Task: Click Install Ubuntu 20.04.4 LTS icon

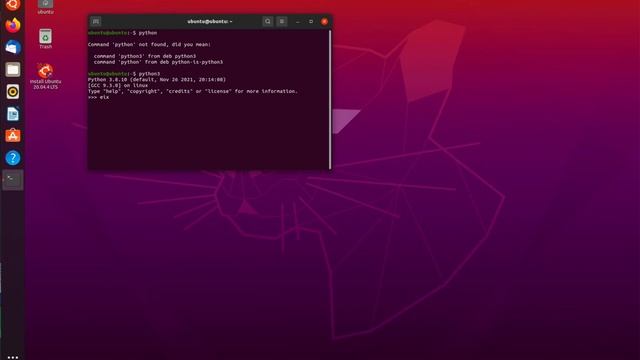Action: (45, 76)
